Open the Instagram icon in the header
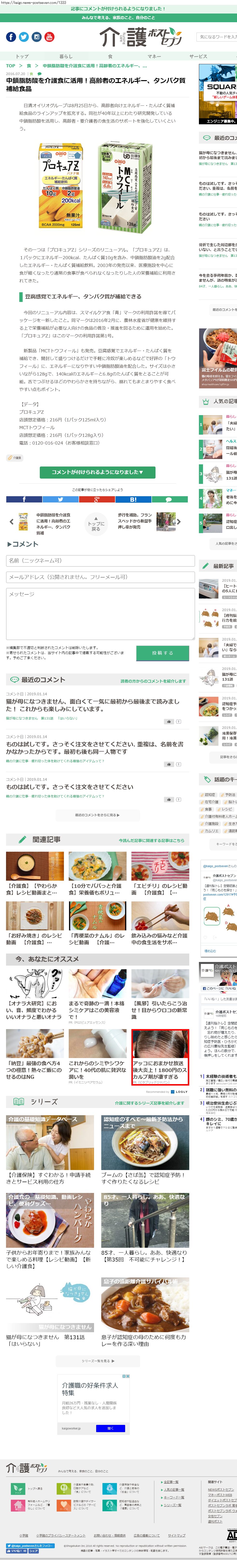Screen dimensions: 237x1568 click(36, 37)
